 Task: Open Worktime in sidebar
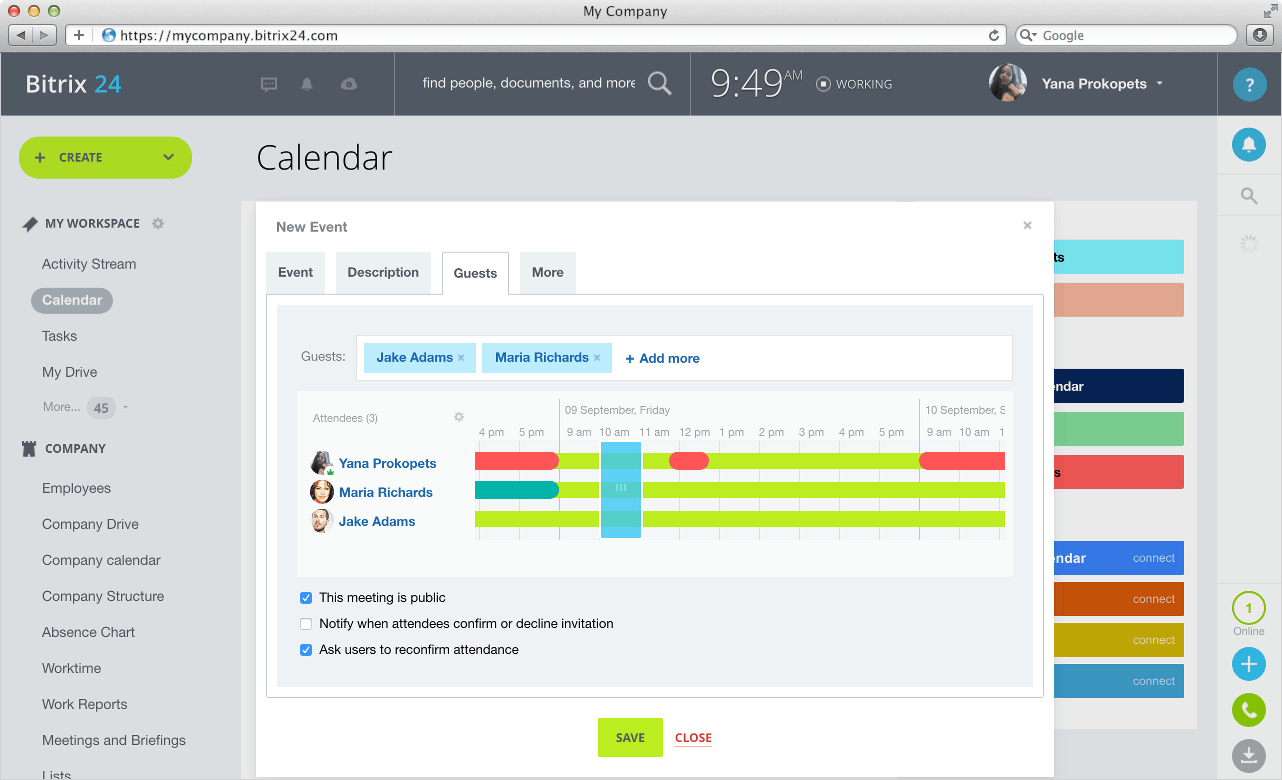coord(71,668)
